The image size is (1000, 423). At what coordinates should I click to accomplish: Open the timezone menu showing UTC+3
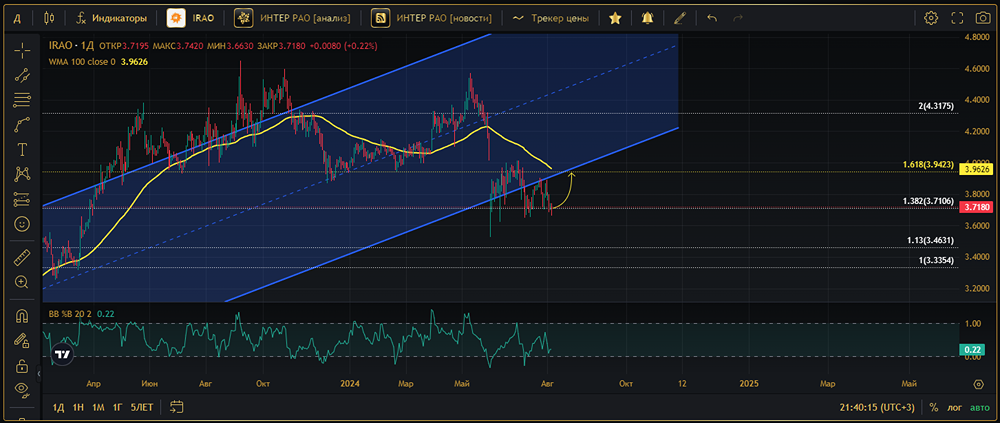coord(879,408)
